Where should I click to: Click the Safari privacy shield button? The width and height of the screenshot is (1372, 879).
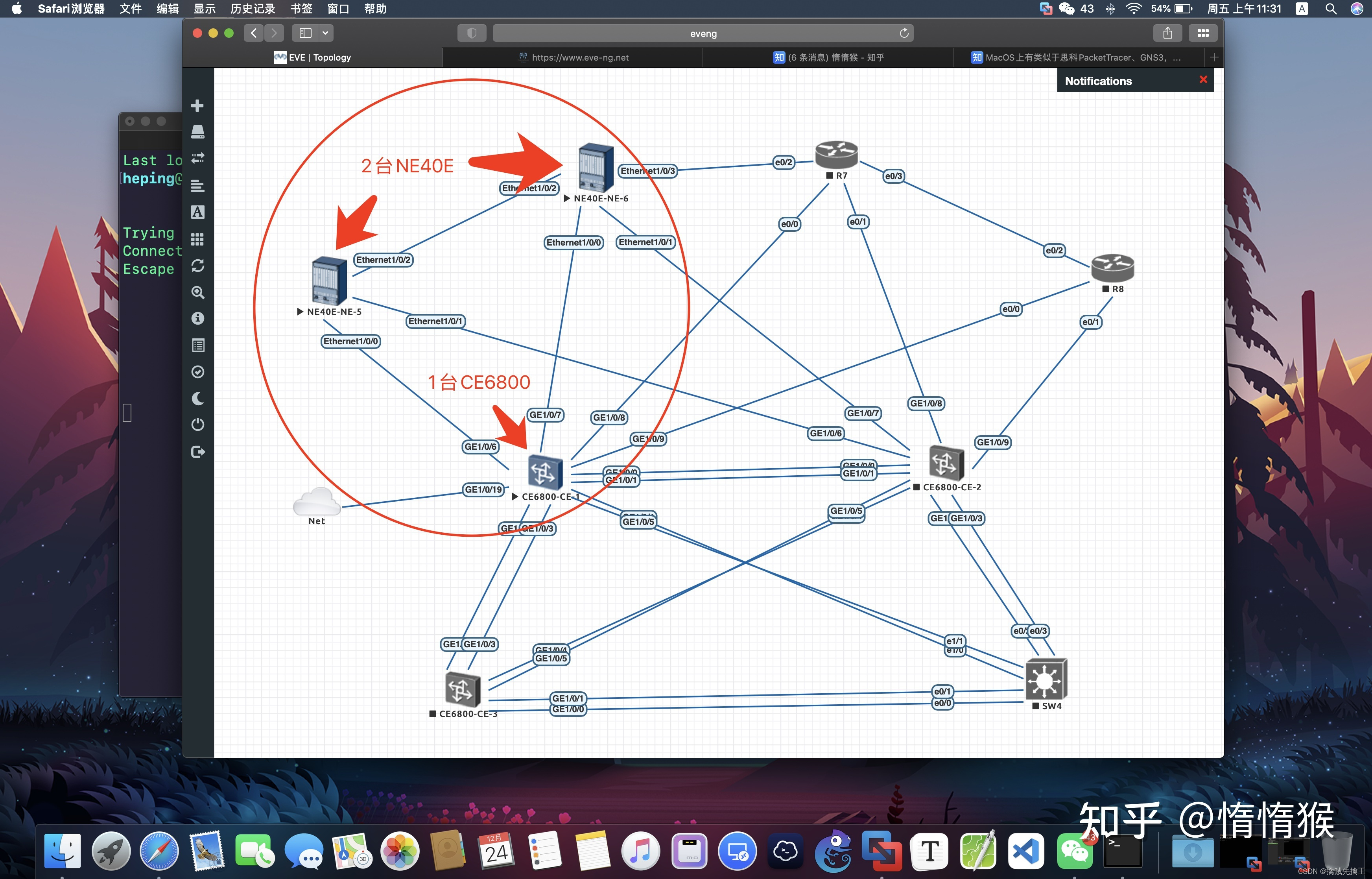tap(471, 33)
